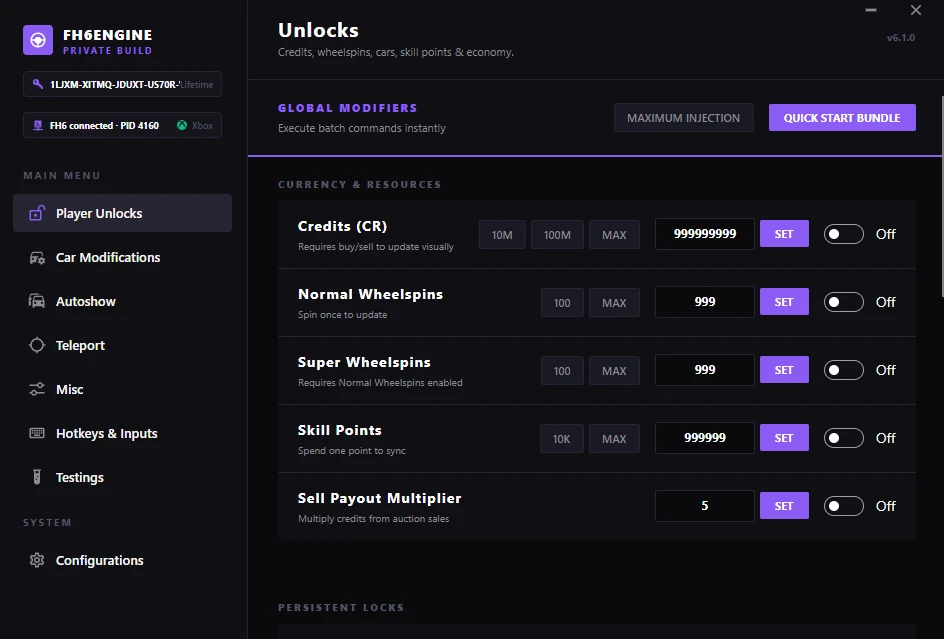Click SET for Credits (CR)
The image size is (944, 639).
click(784, 234)
